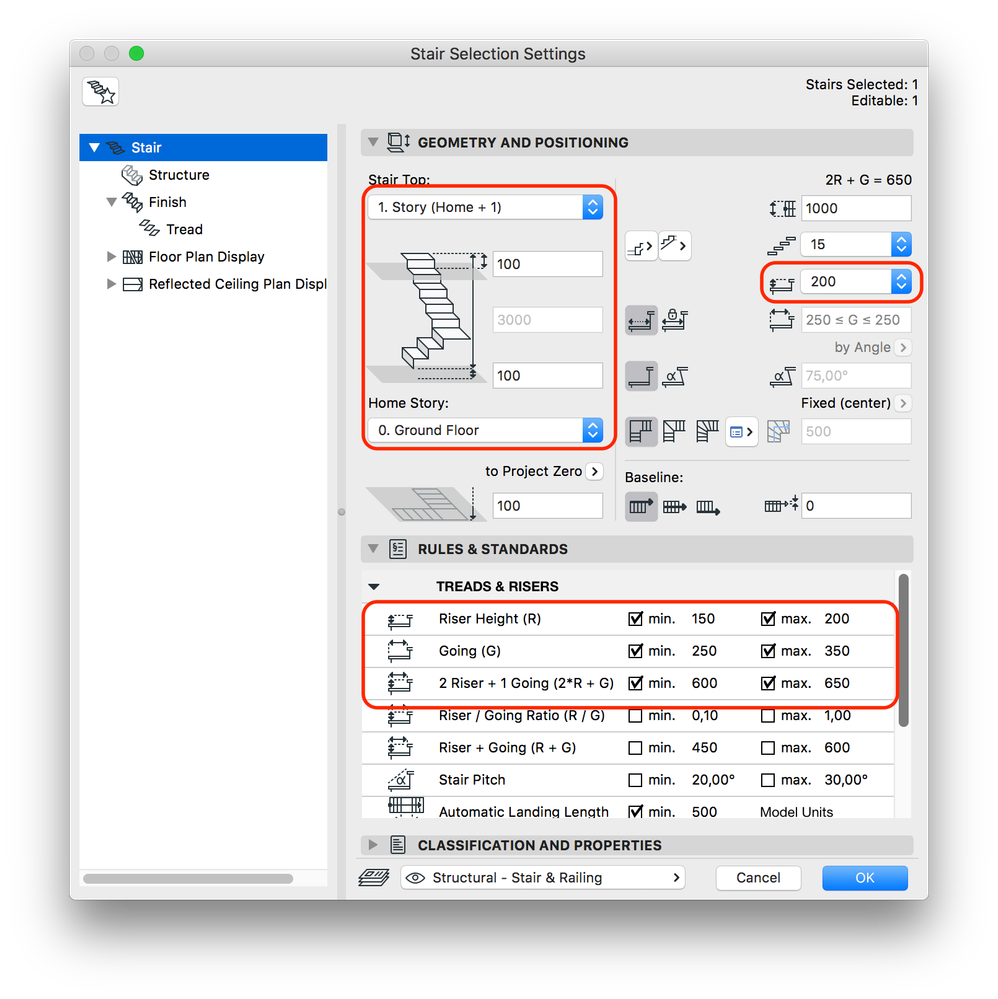The height and width of the screenshot is (999, 998).
Task: Uncheck Riser Height min. checkbox
Action: pos(635,619)
